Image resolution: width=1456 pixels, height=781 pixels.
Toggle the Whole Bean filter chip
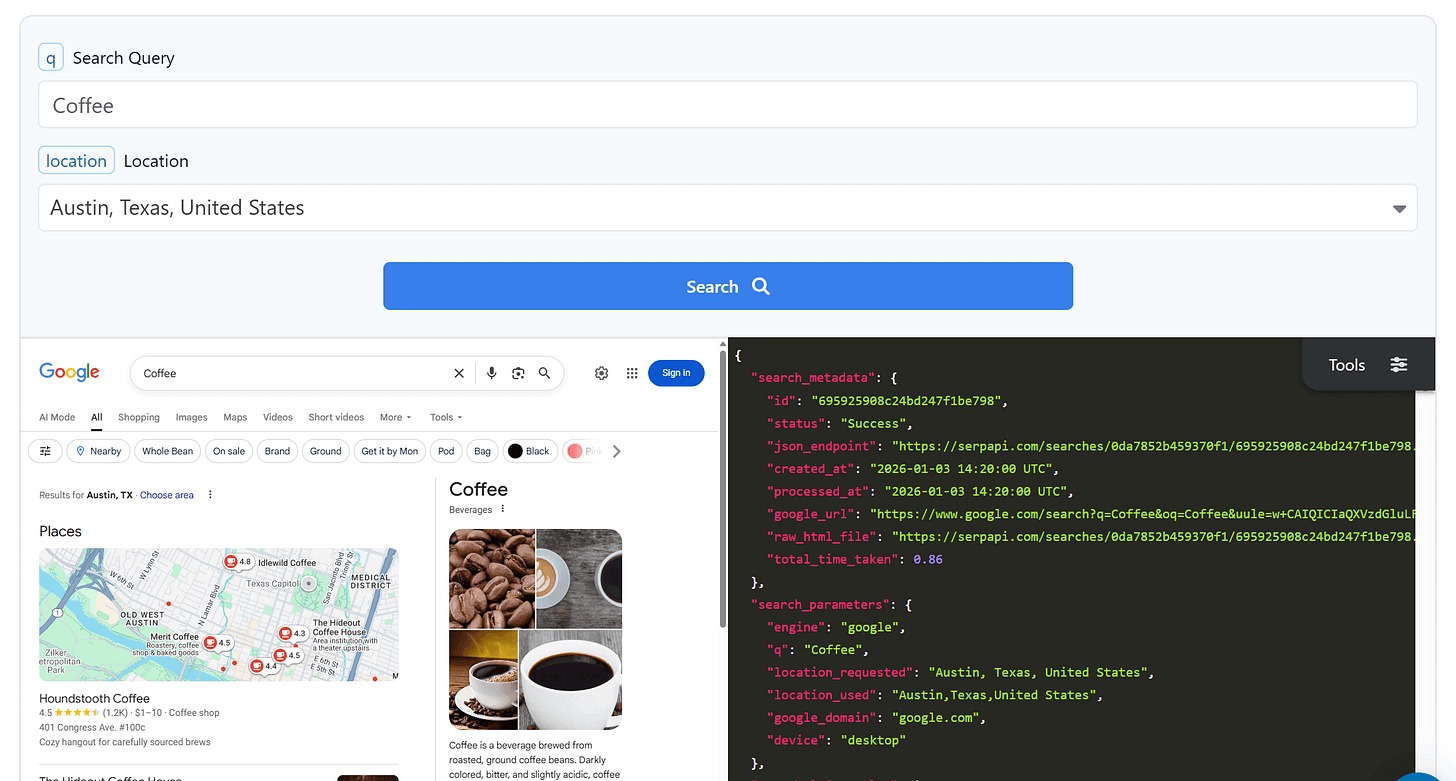click(x=167, y=451)
